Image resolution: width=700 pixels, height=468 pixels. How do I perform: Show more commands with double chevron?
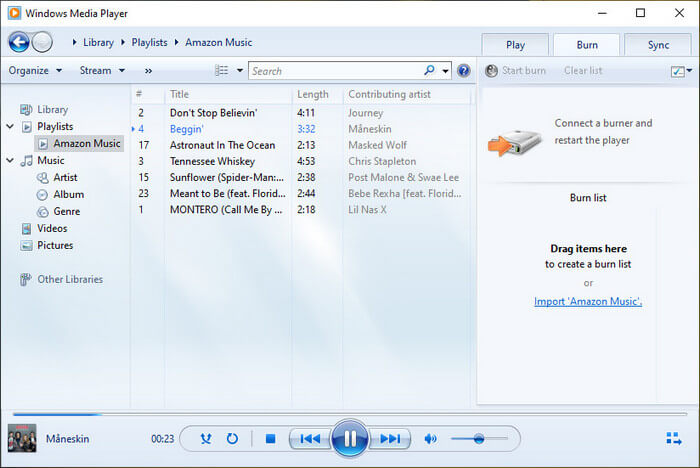(x=148, y=71)
